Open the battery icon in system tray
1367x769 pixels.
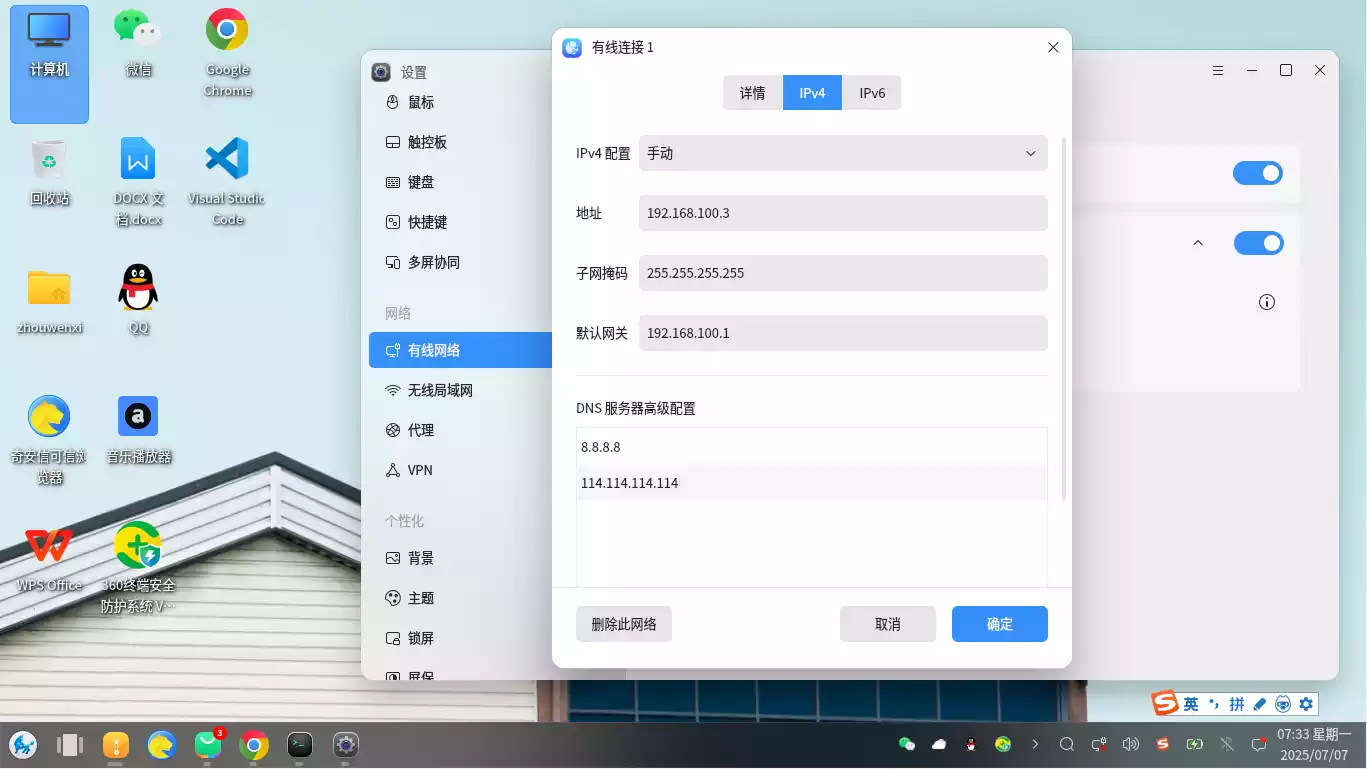pyautogui.click(x=1195, y=744)
